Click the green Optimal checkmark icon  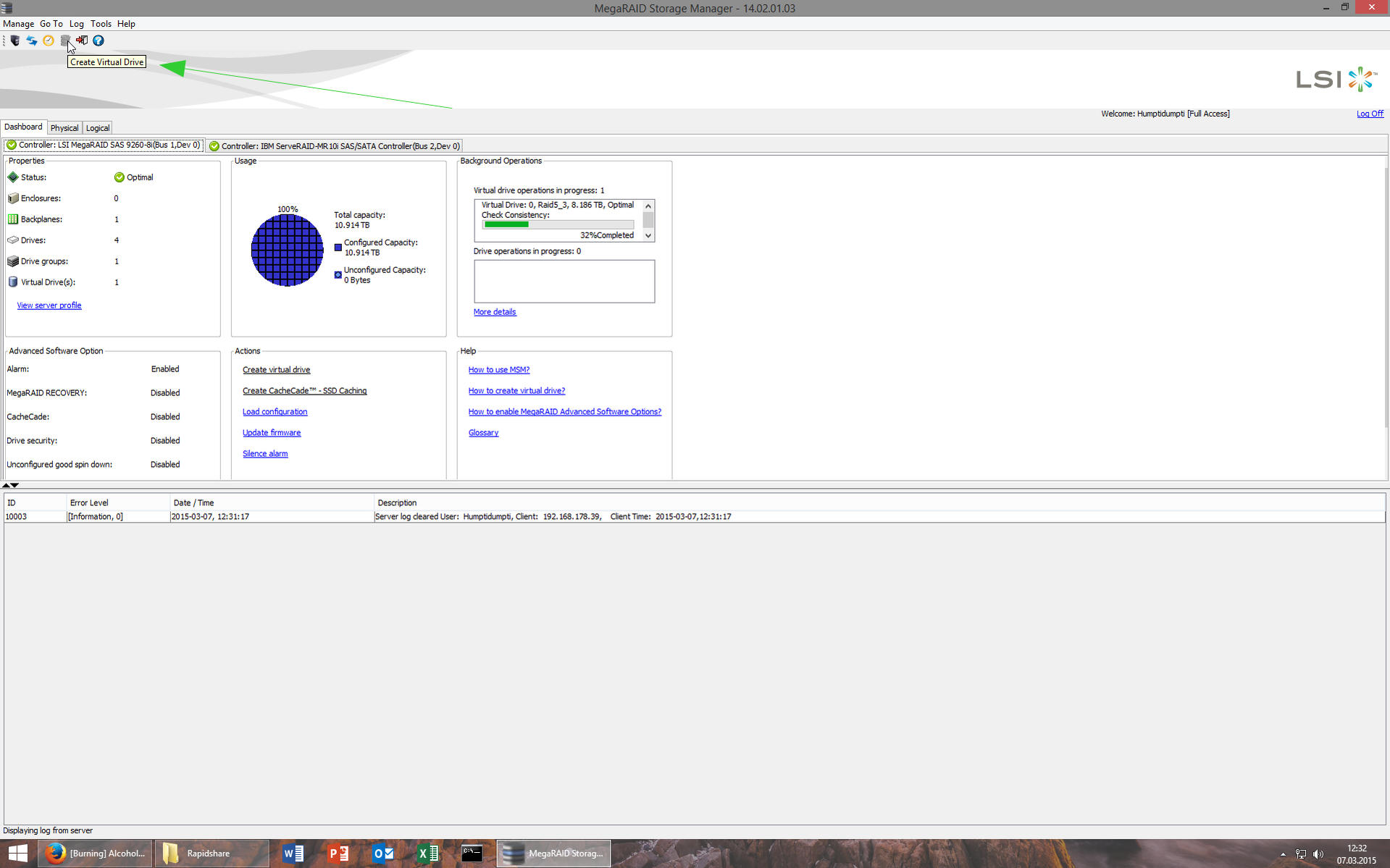[x=119, y=177]
